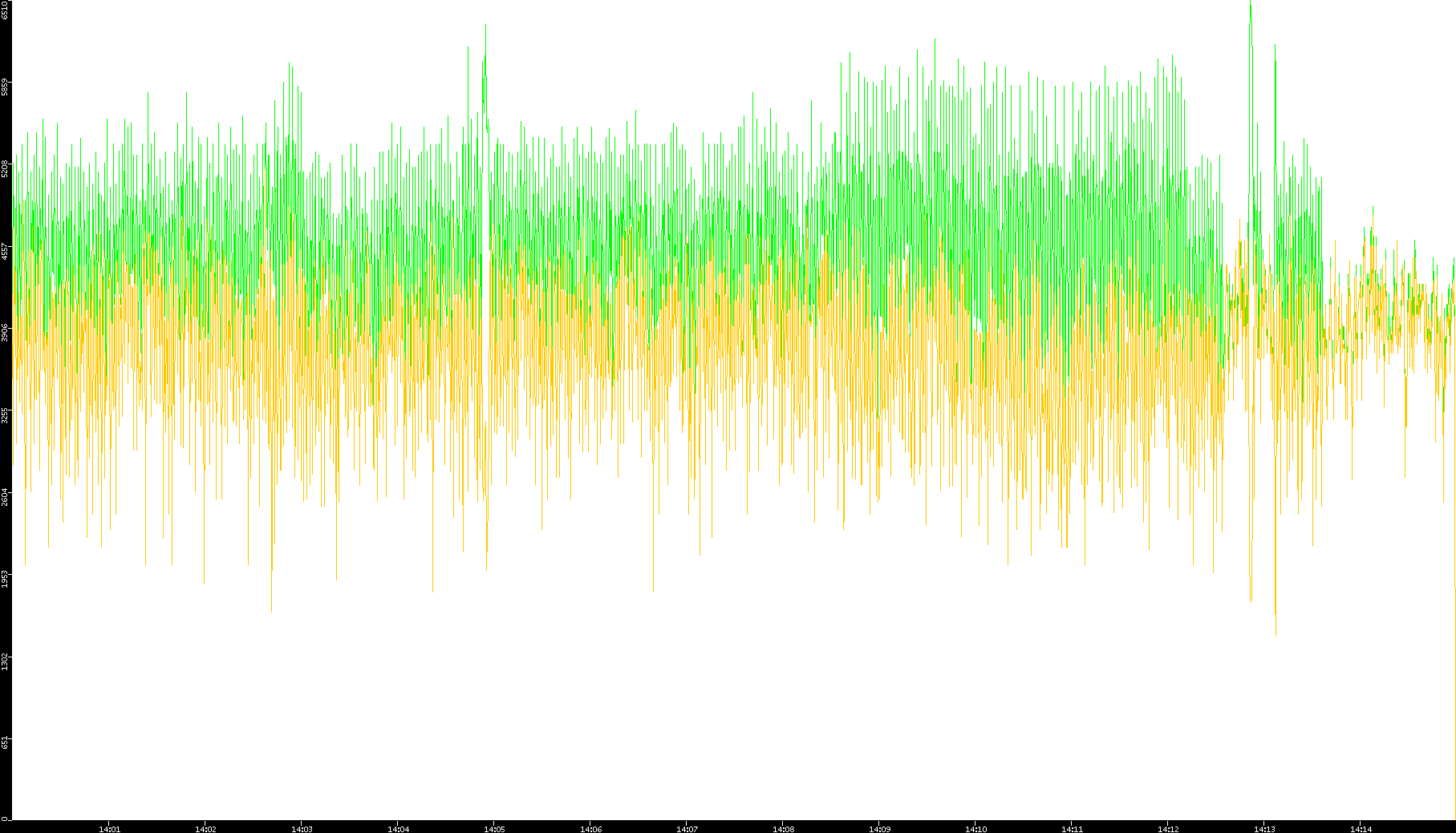Select the 14:08 time axis marker
The width and height of the screenshot is (1456, 833).
(x=783, y=828)
